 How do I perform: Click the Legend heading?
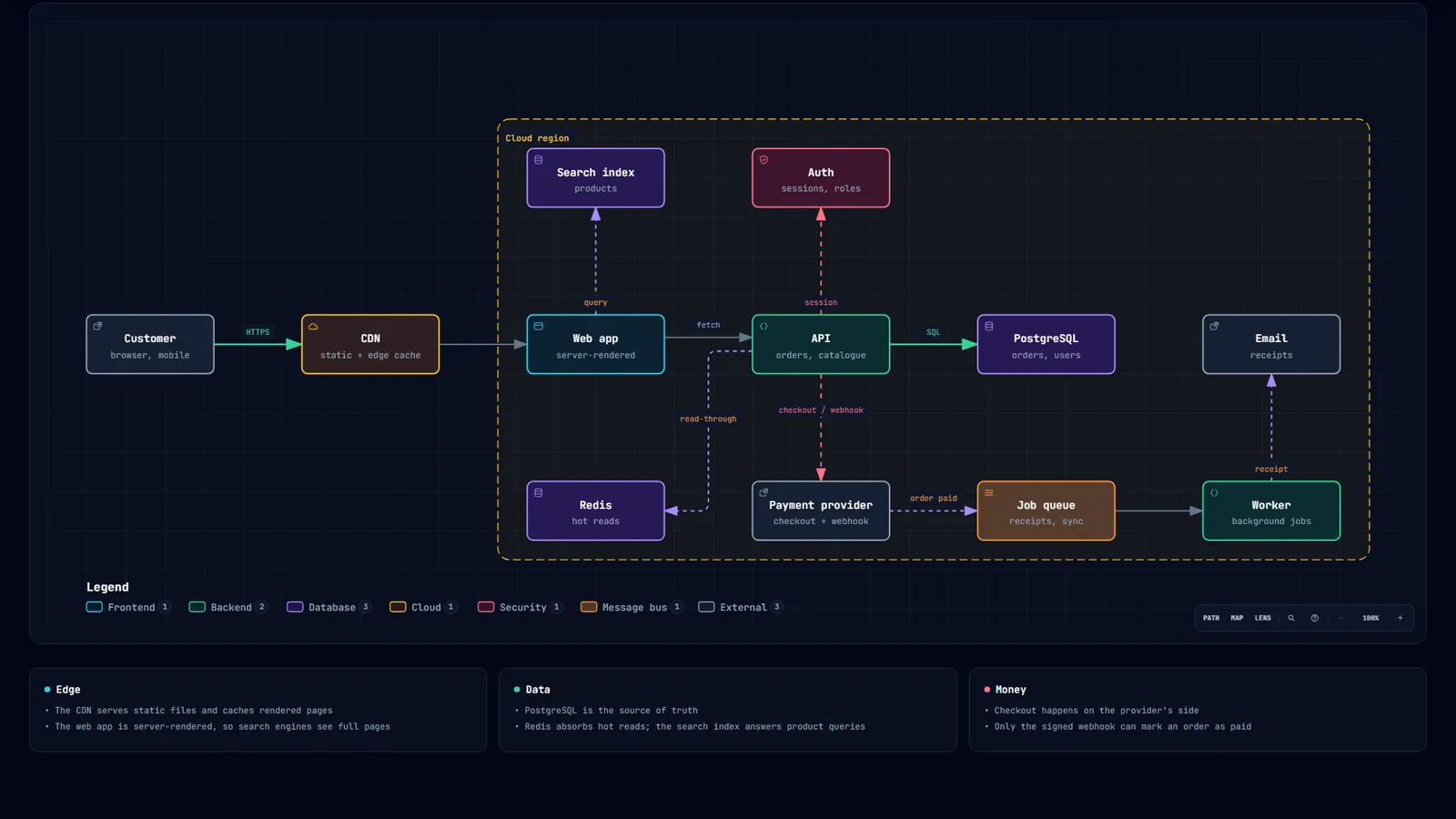[x=107, y=587]
